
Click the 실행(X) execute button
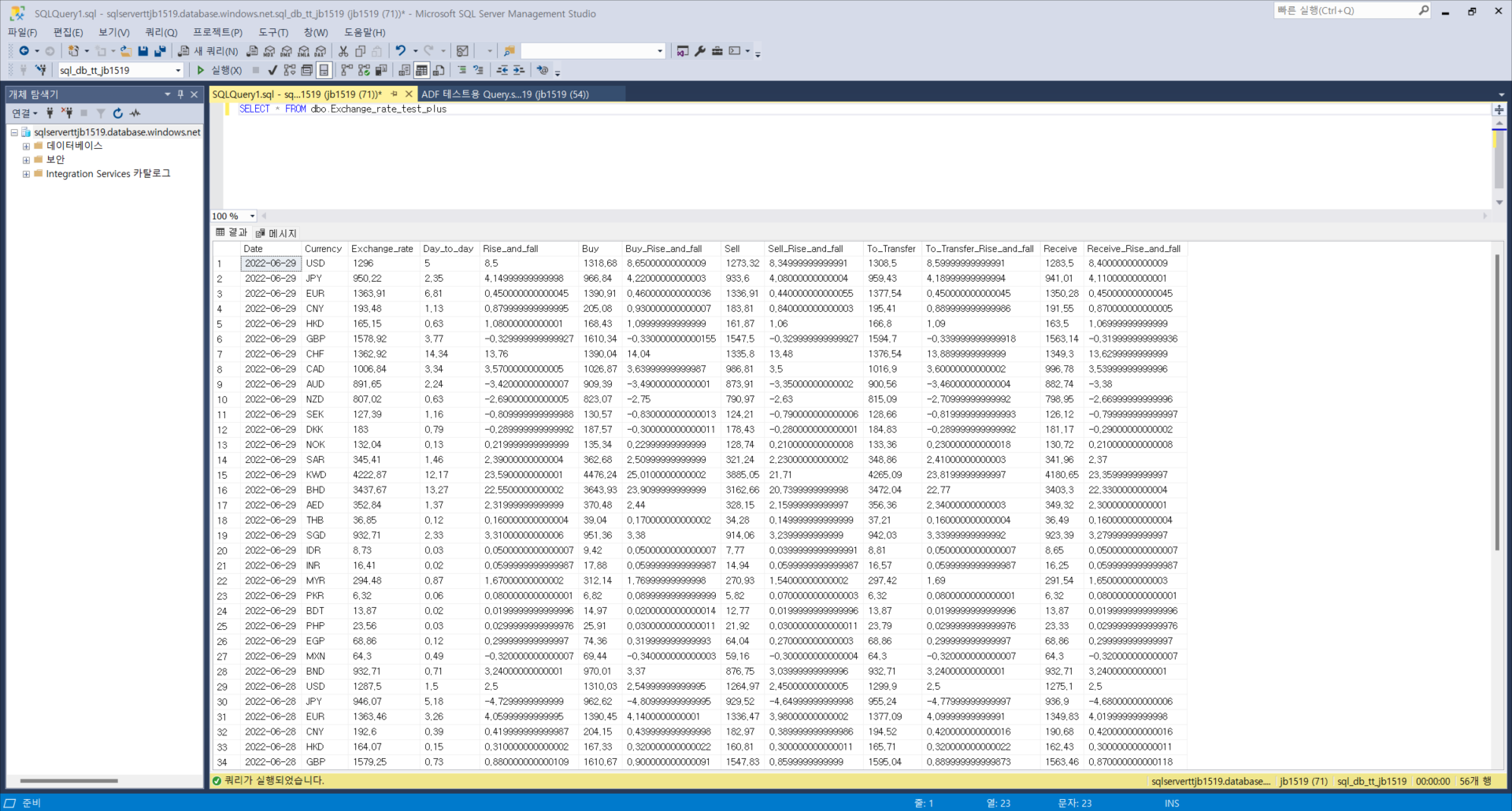219,70
